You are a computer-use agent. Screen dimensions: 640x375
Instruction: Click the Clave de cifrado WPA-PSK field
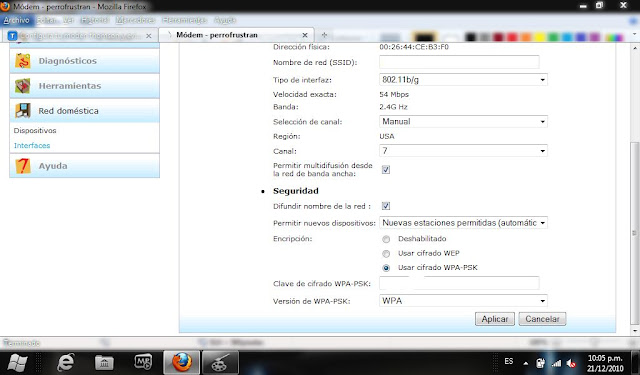459,283
